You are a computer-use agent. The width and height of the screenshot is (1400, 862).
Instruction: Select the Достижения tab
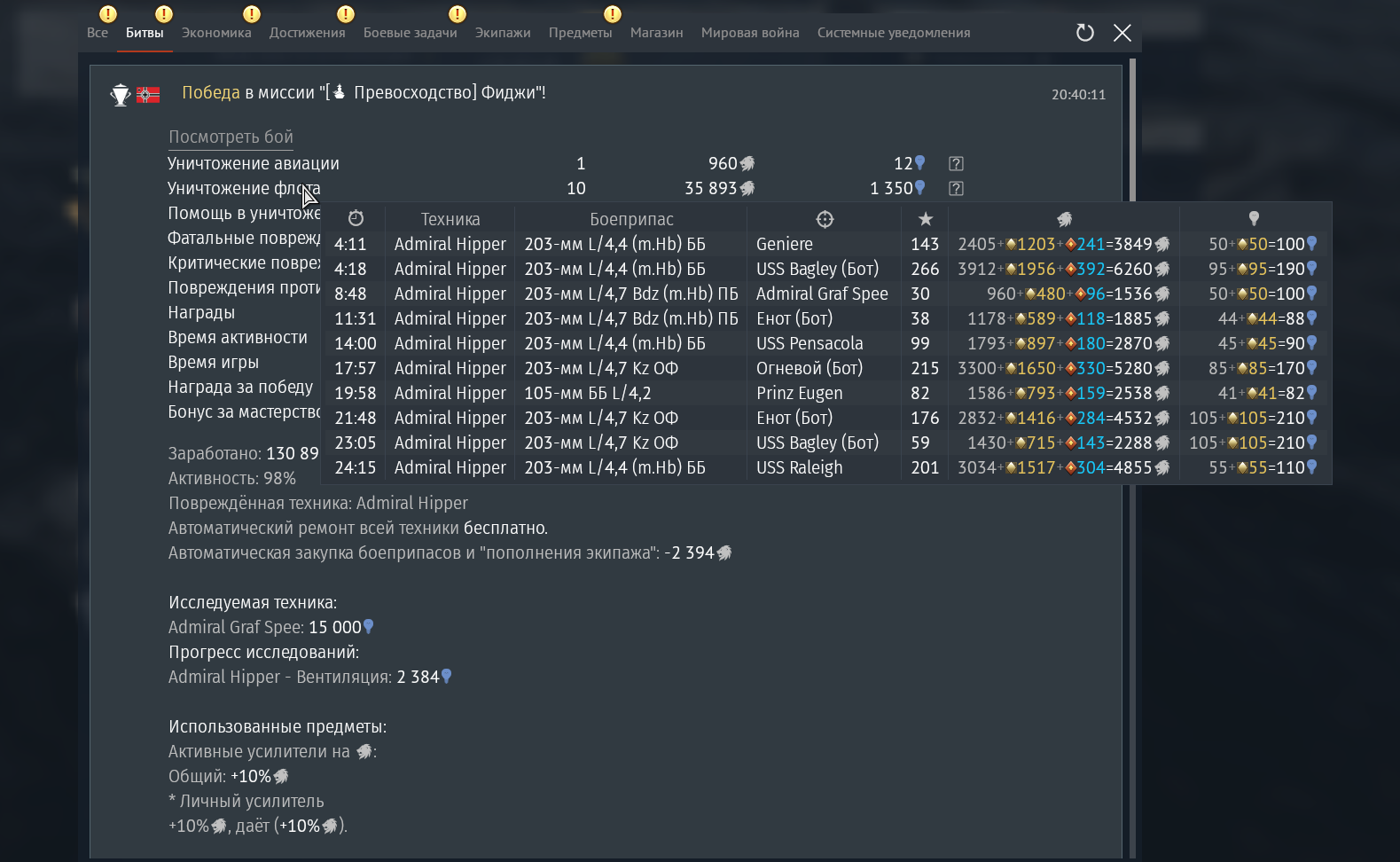coord(307,33)
